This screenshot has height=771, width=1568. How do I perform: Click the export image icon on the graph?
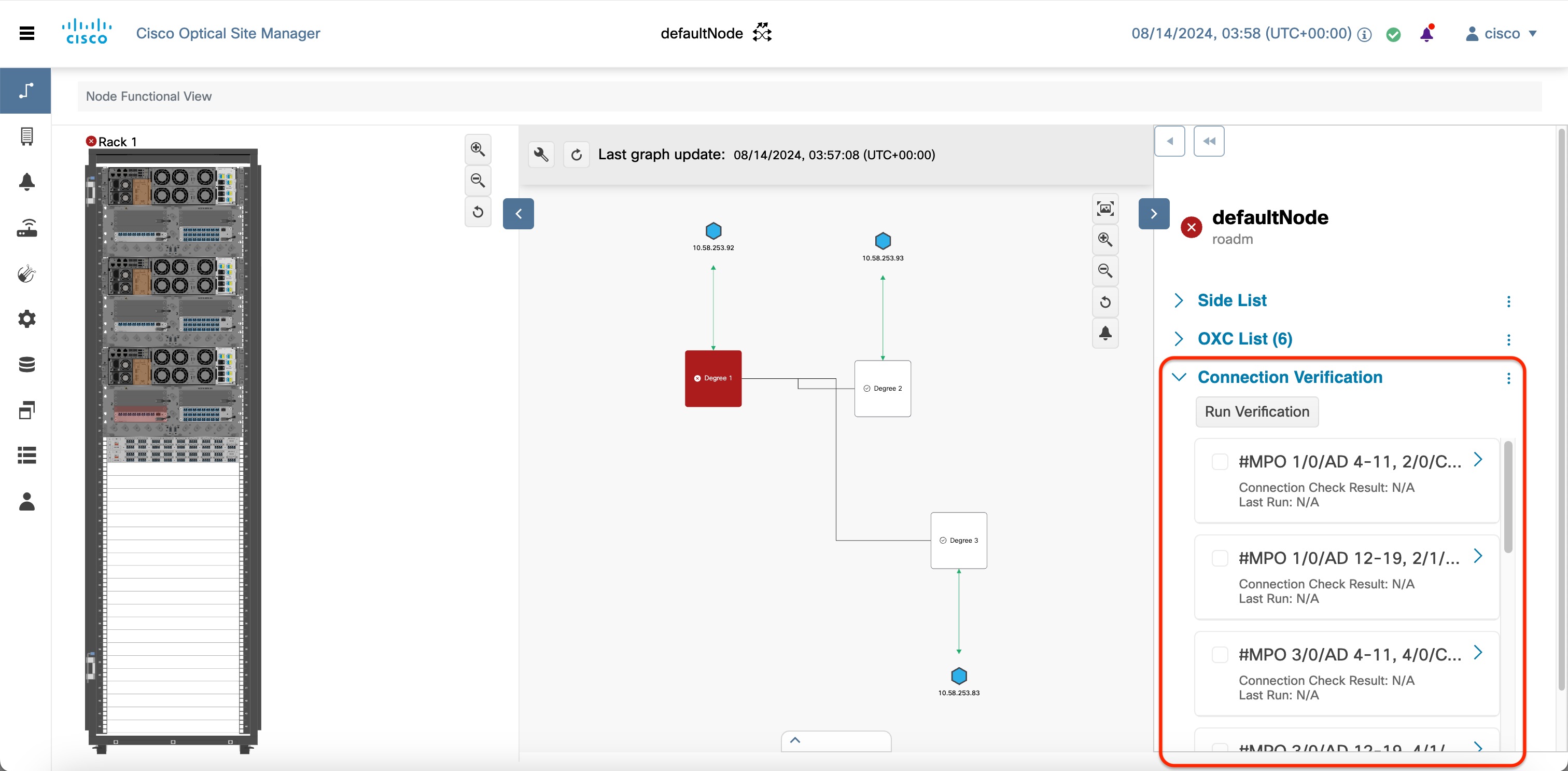(x=1105, y=208)
